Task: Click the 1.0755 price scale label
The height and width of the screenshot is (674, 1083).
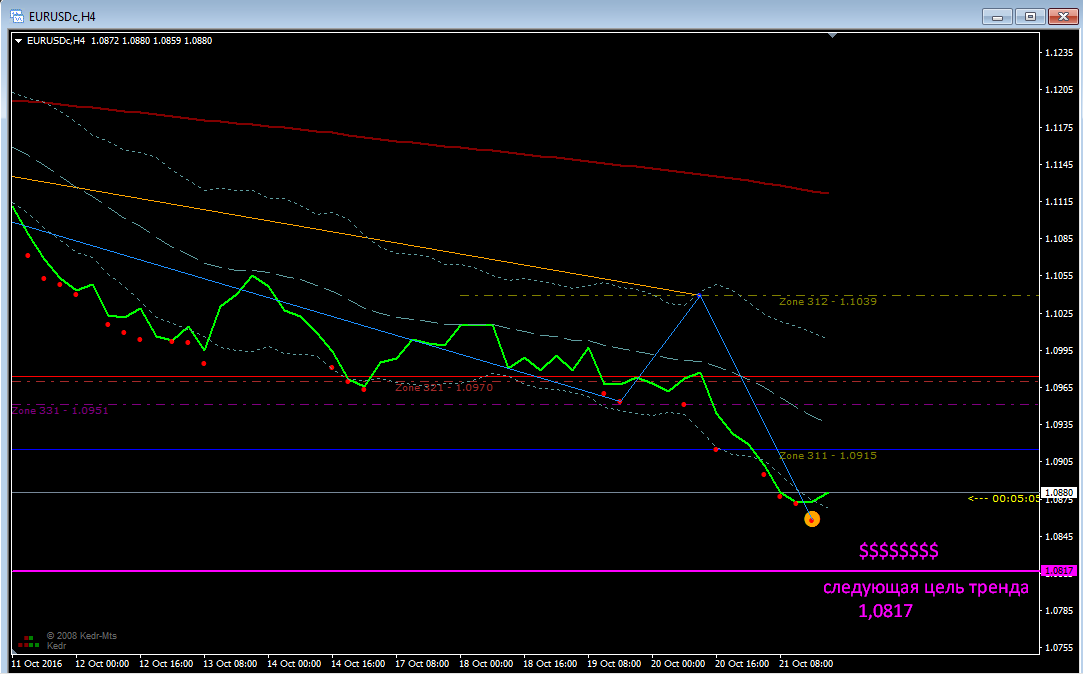Action: [x=1059, y=648]
